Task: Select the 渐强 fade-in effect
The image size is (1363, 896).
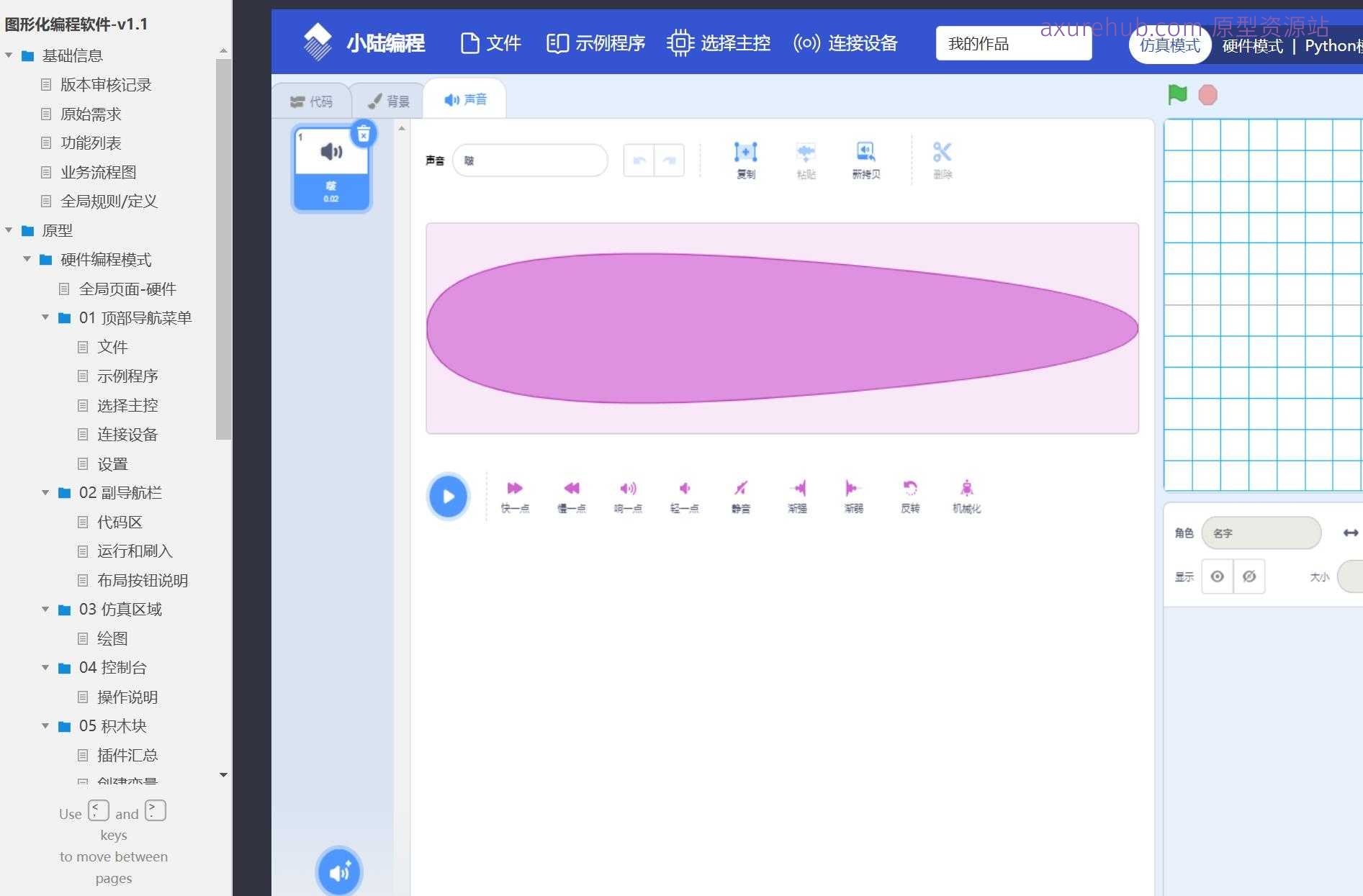Action: [x=796, y=496]
